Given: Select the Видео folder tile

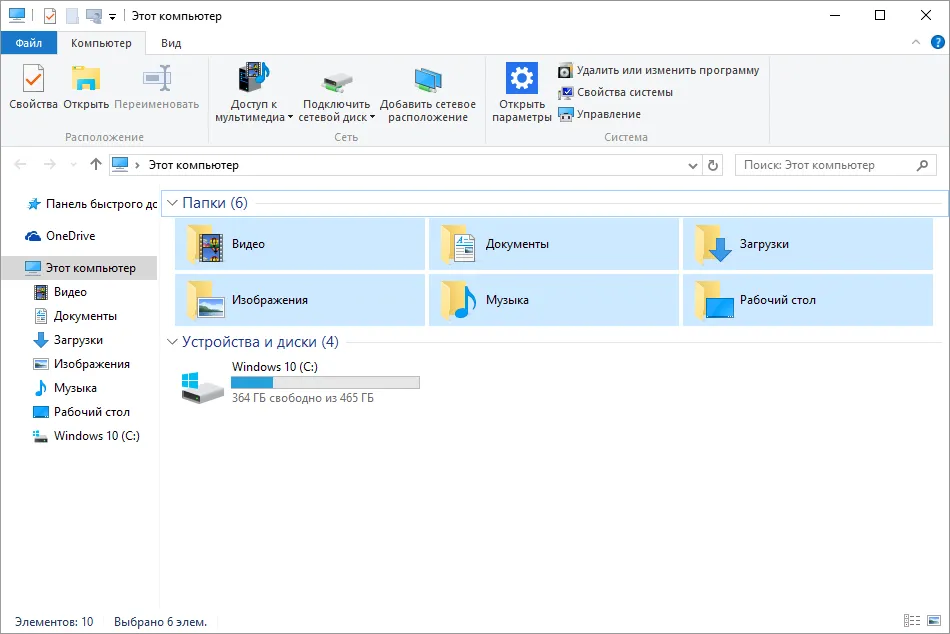Looking at the screenshot, I should click(300, 244).
